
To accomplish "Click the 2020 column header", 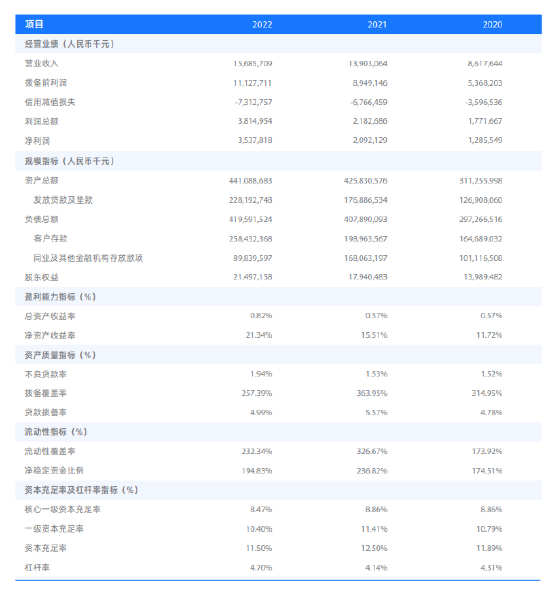I will point(493,25).
